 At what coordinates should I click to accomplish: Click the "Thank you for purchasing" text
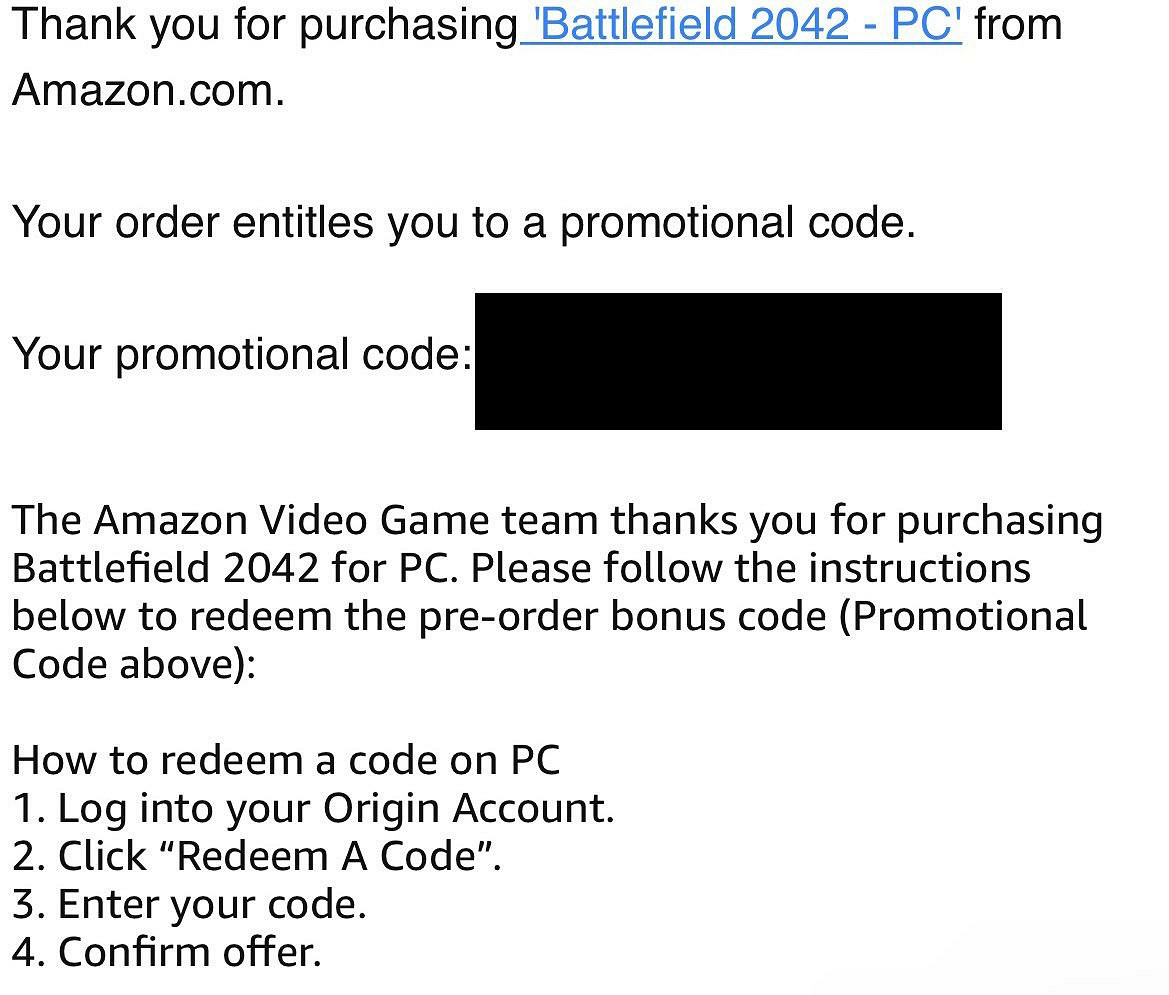coord(264,24)
